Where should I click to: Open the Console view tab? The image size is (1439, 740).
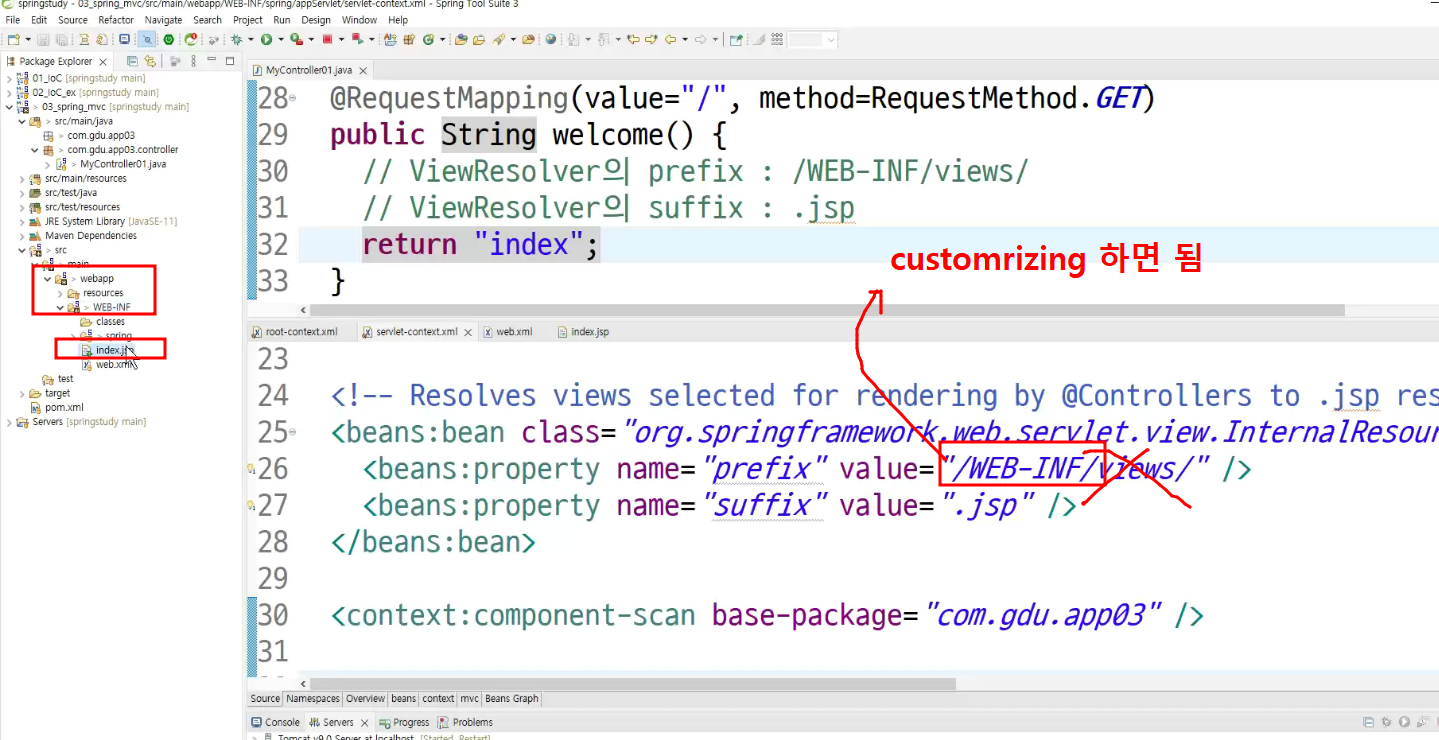click(275, 722)
